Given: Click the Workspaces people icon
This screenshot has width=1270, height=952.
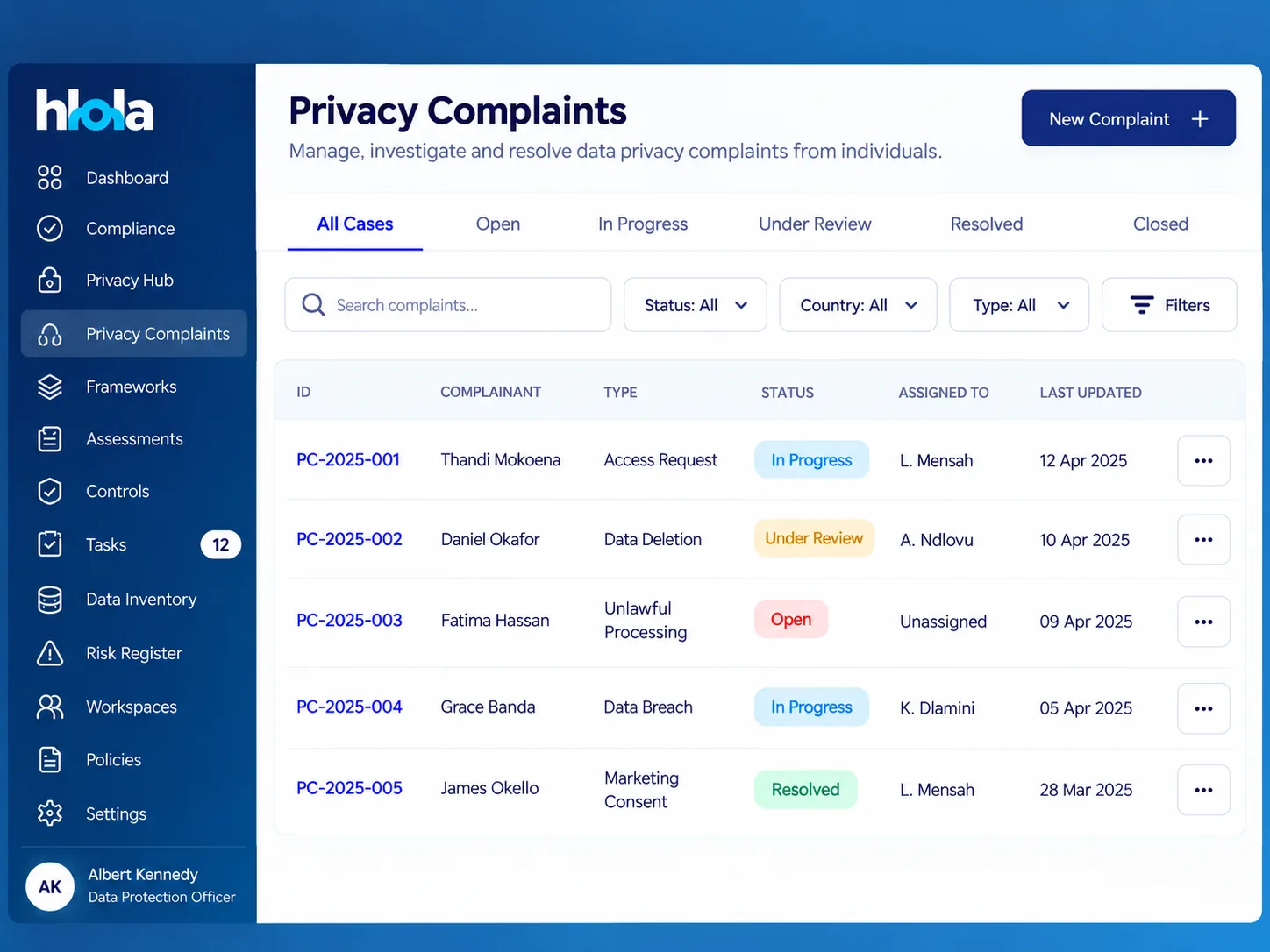Looking at the screenshot, I should click(50, 707).
